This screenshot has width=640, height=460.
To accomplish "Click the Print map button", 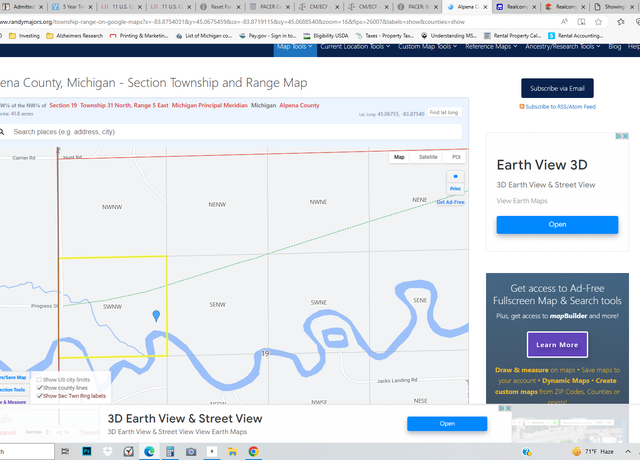I will (x=456, y=189).
